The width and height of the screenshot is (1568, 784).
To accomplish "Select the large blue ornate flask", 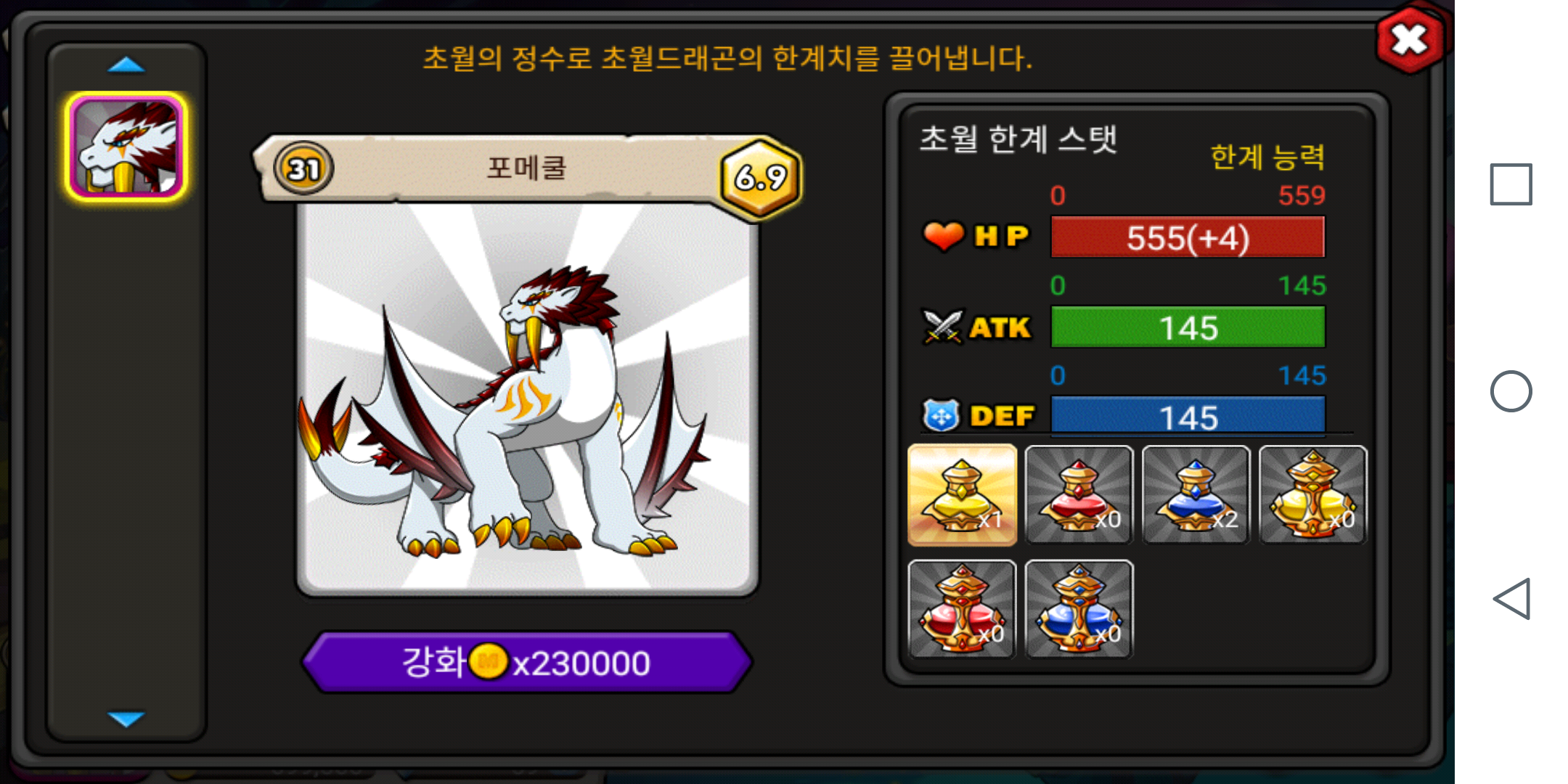I will point(1079,609).
